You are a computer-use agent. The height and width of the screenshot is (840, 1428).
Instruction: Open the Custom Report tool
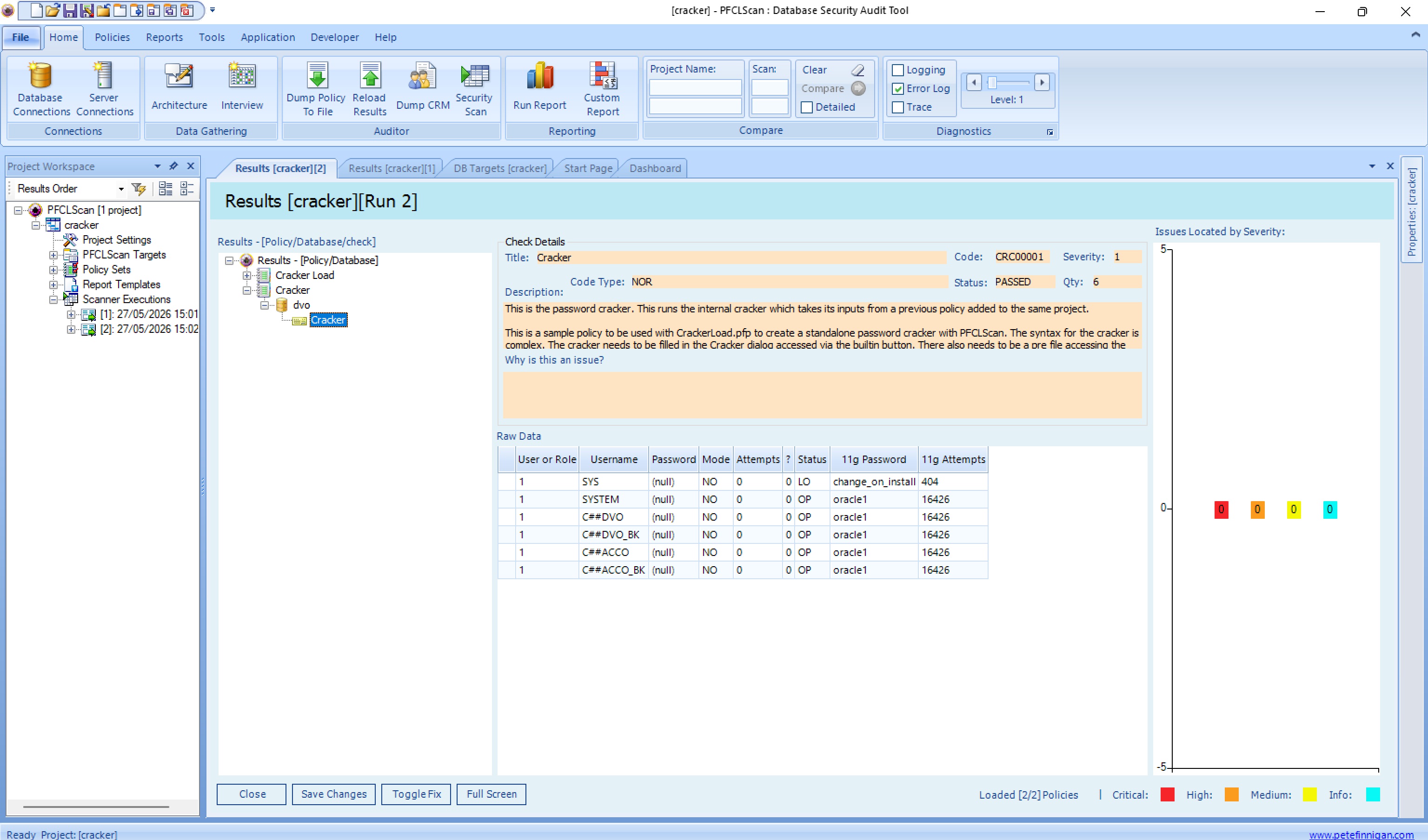(x=602, y=89)
